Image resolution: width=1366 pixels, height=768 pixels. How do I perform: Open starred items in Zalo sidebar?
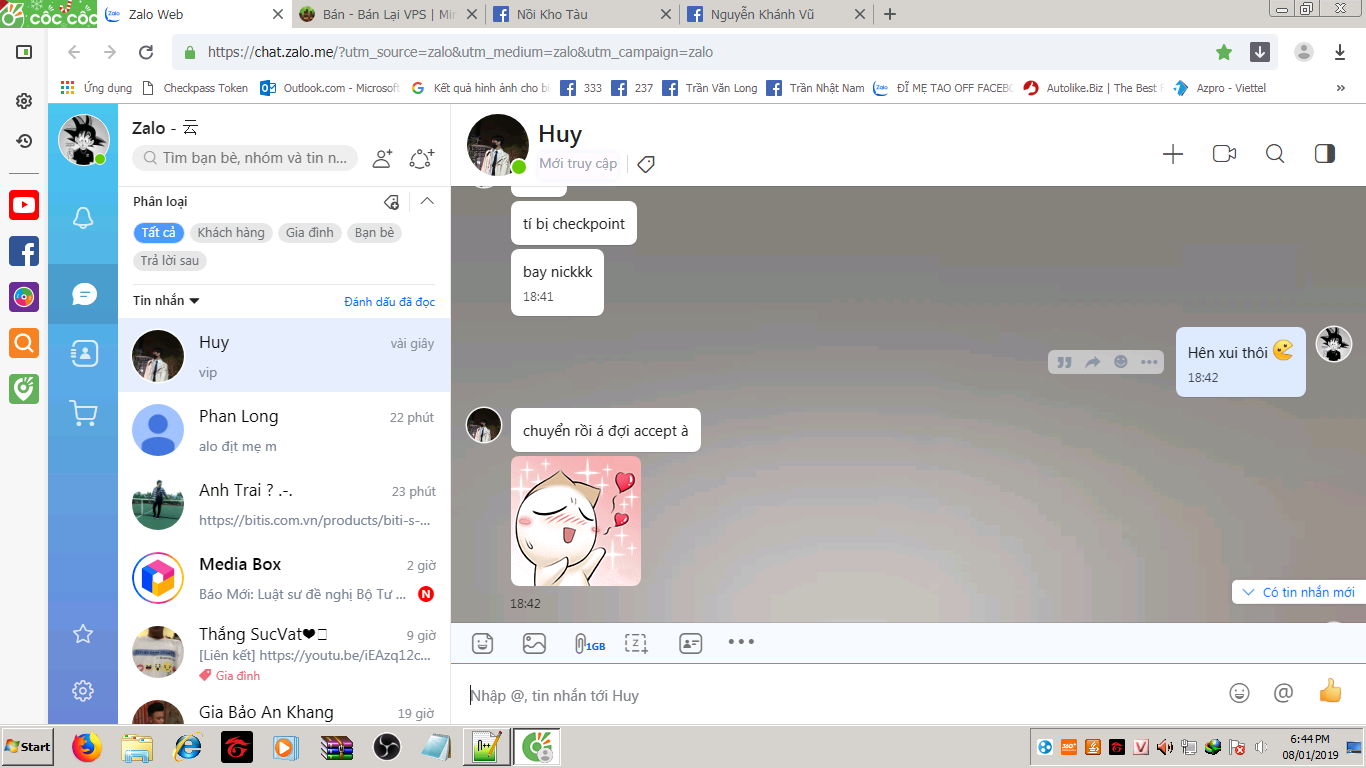pyautogui.click(x=84, y=633)
